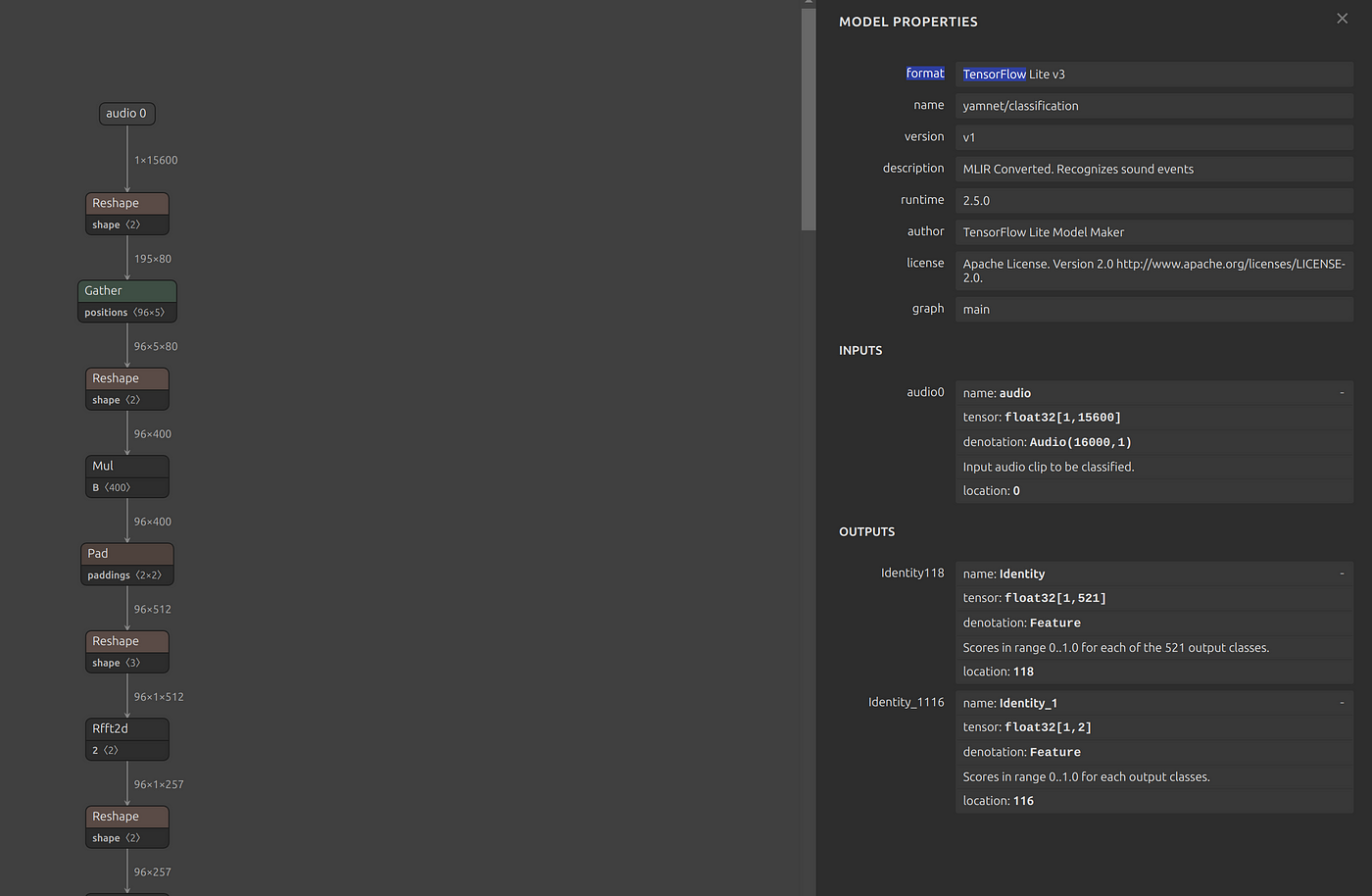
Task: Click the author field TensorFlow Lite Model Maker
Action: (1154, 232)
